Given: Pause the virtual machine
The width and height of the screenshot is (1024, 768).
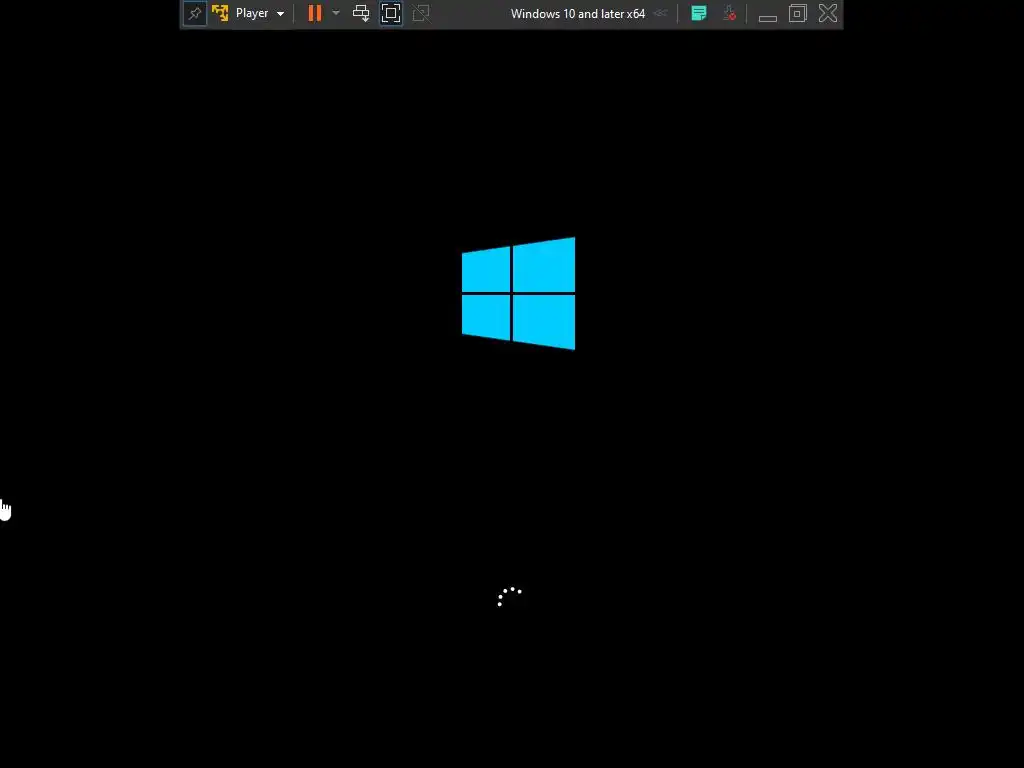Looking at the screenshot, I should pos(315,13).
